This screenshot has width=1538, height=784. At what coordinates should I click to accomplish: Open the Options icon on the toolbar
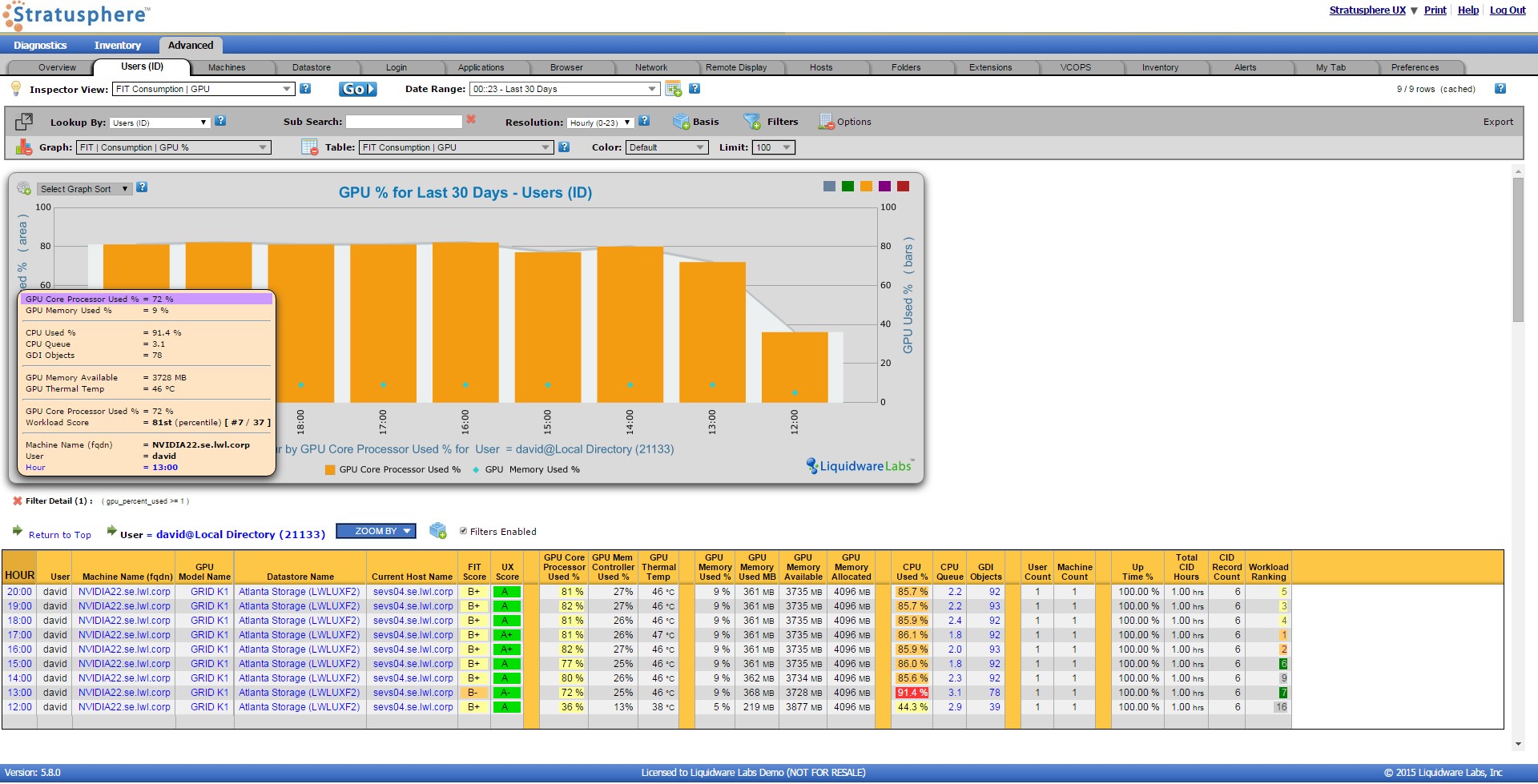pyautogui.click(x=827, y=123)
